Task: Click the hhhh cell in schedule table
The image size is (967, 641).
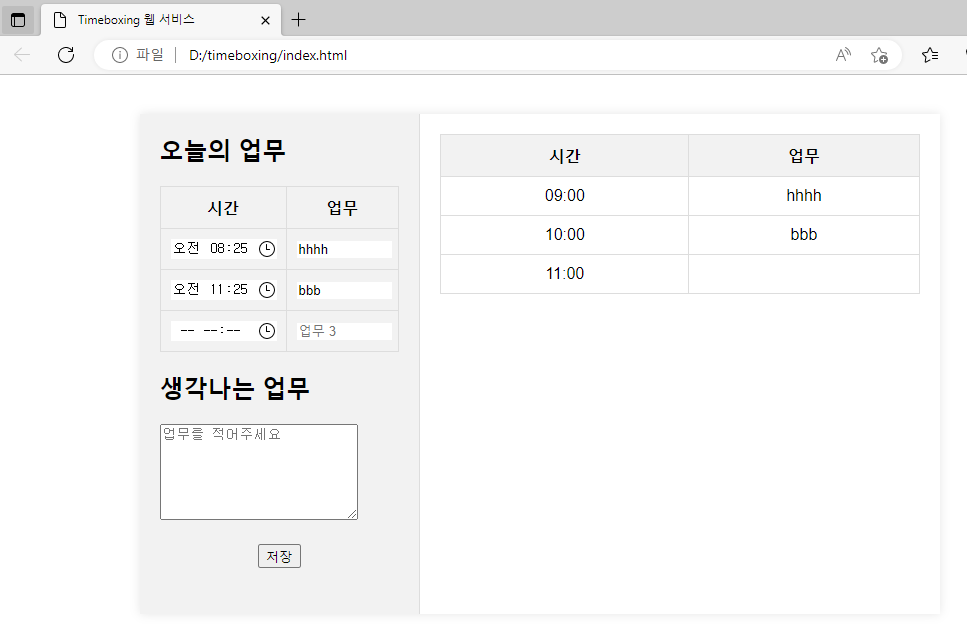Action: tap(804, 196)
